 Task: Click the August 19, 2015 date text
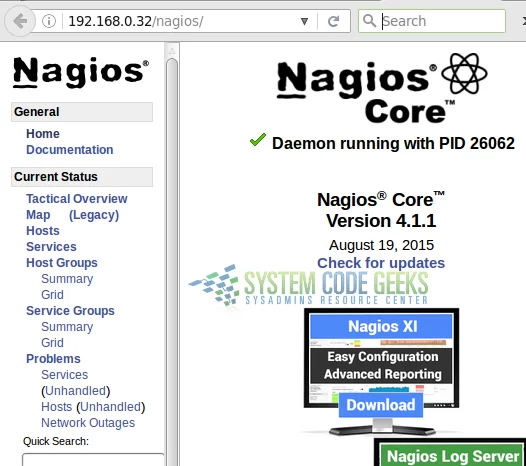pyautogui.click(x=381, y=245)
